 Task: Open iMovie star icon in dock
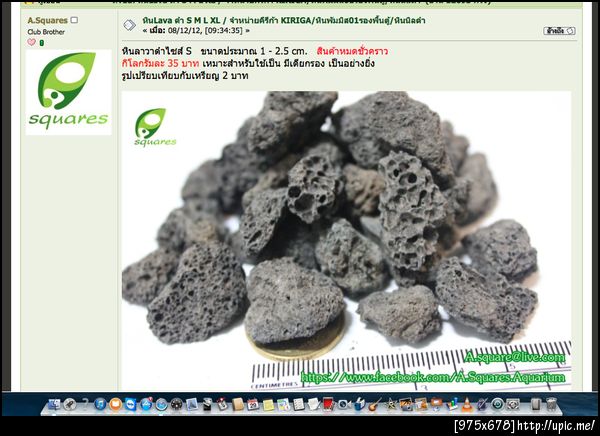pyautogui.click(x=391, y=404)
